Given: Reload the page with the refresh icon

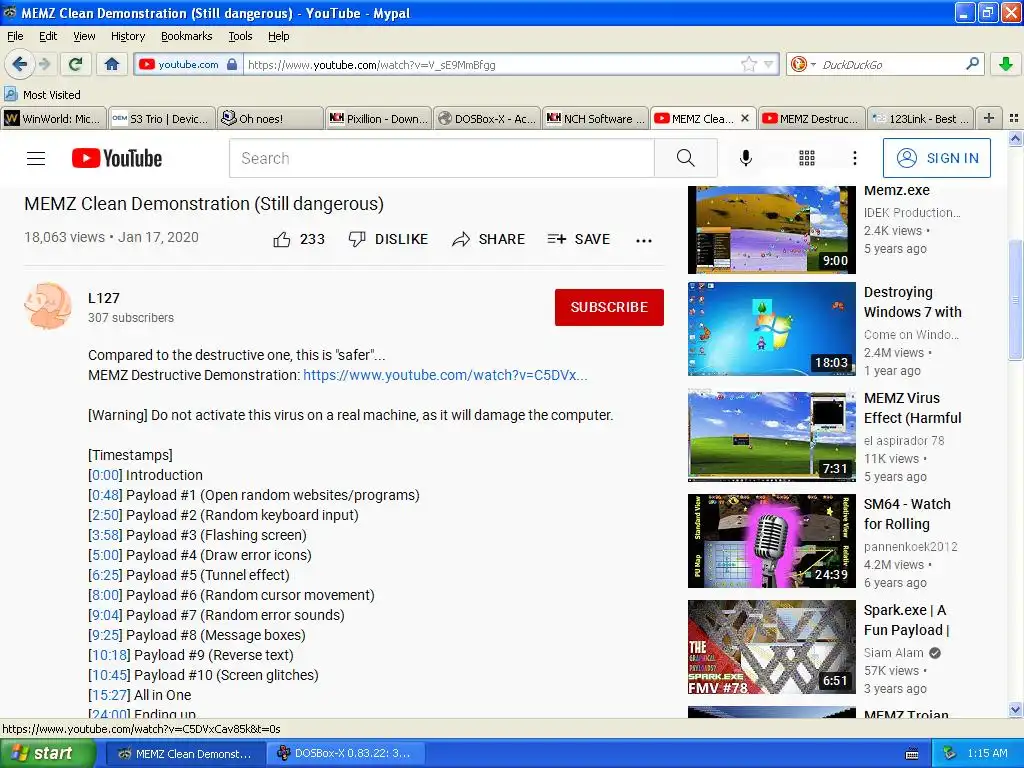Looking at the screenshot, I should [75, 64].
